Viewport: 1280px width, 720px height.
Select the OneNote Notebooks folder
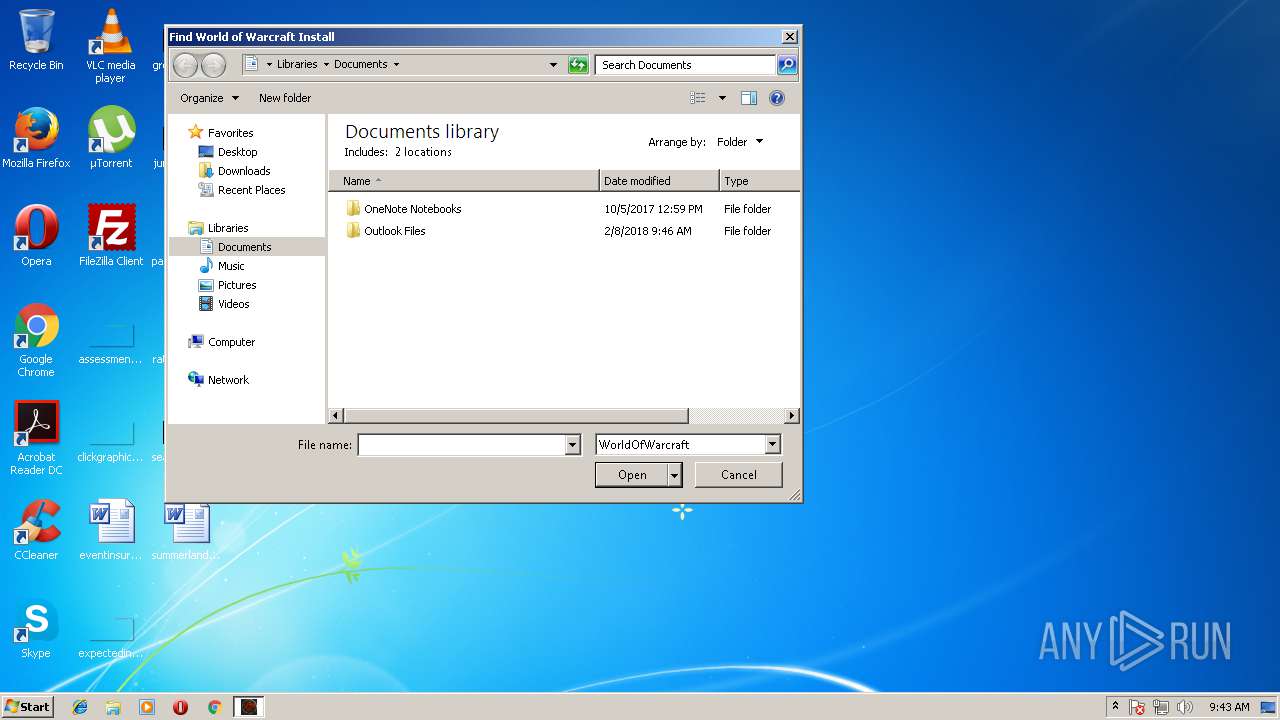coord(412,209)
